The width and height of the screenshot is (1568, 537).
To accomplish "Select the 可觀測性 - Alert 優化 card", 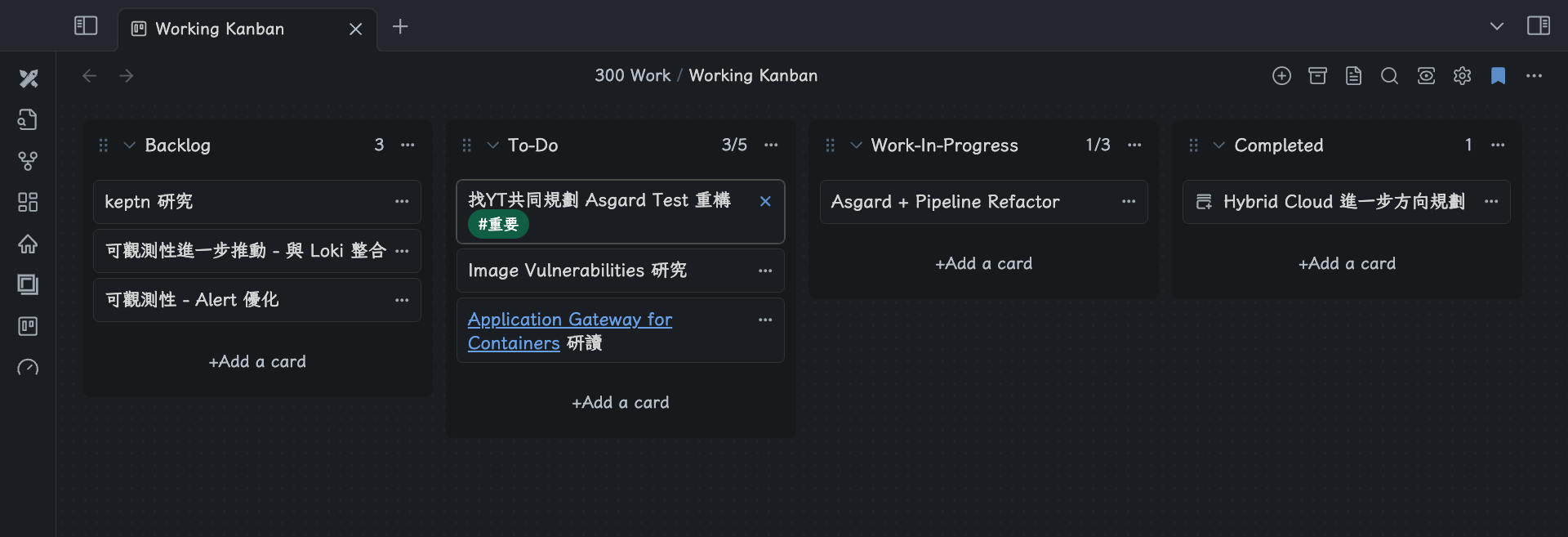I will tap(257, 300).
